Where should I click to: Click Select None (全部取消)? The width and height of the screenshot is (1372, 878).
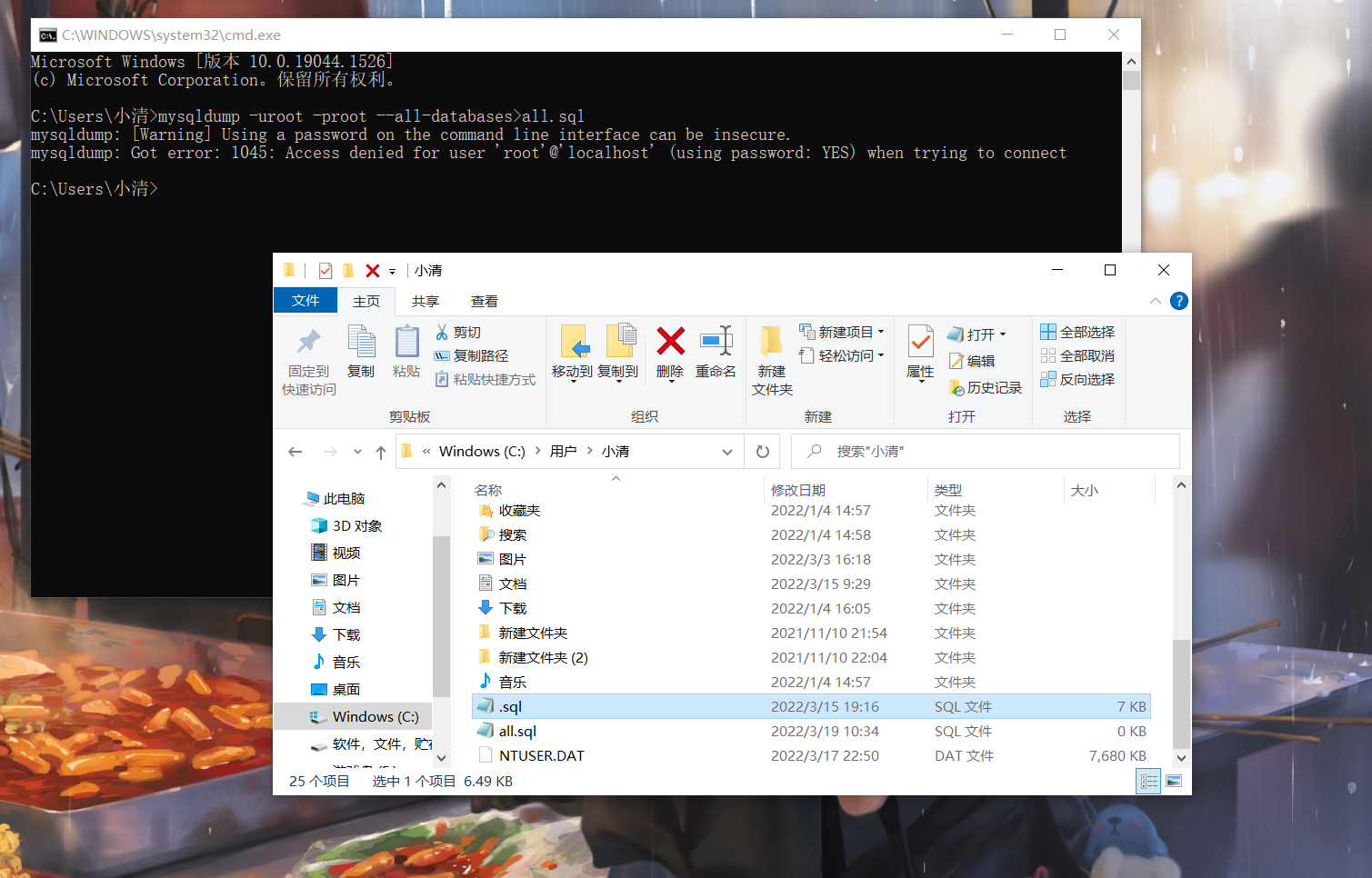point(1077,356)
